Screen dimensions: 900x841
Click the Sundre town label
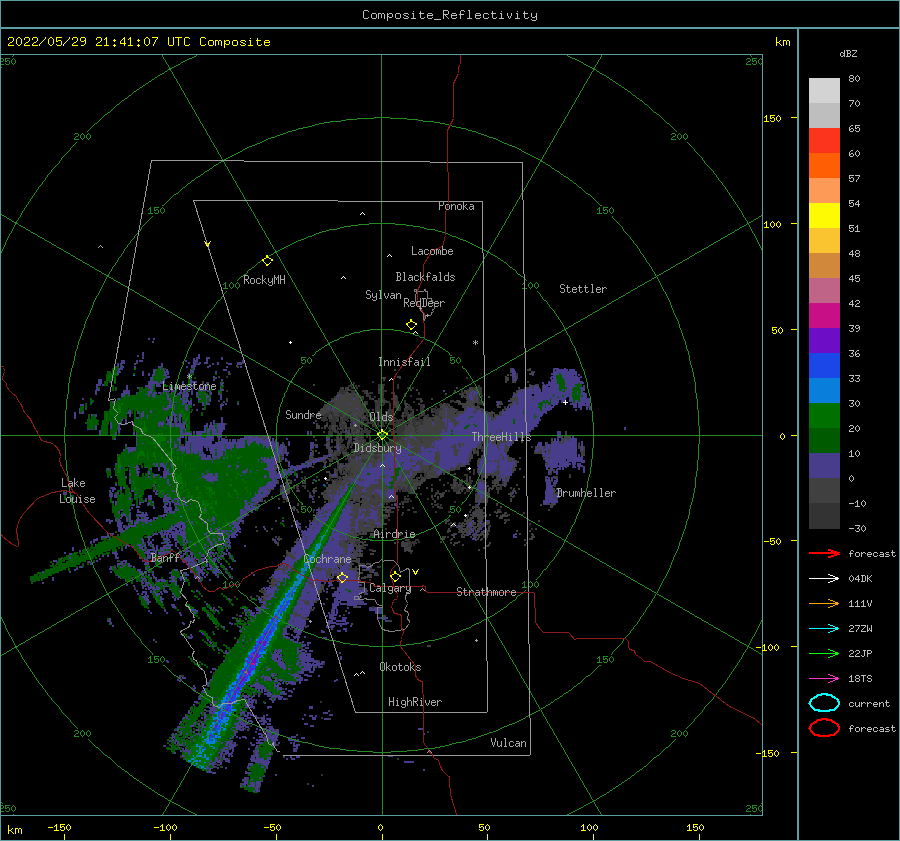tap(303, 414)
